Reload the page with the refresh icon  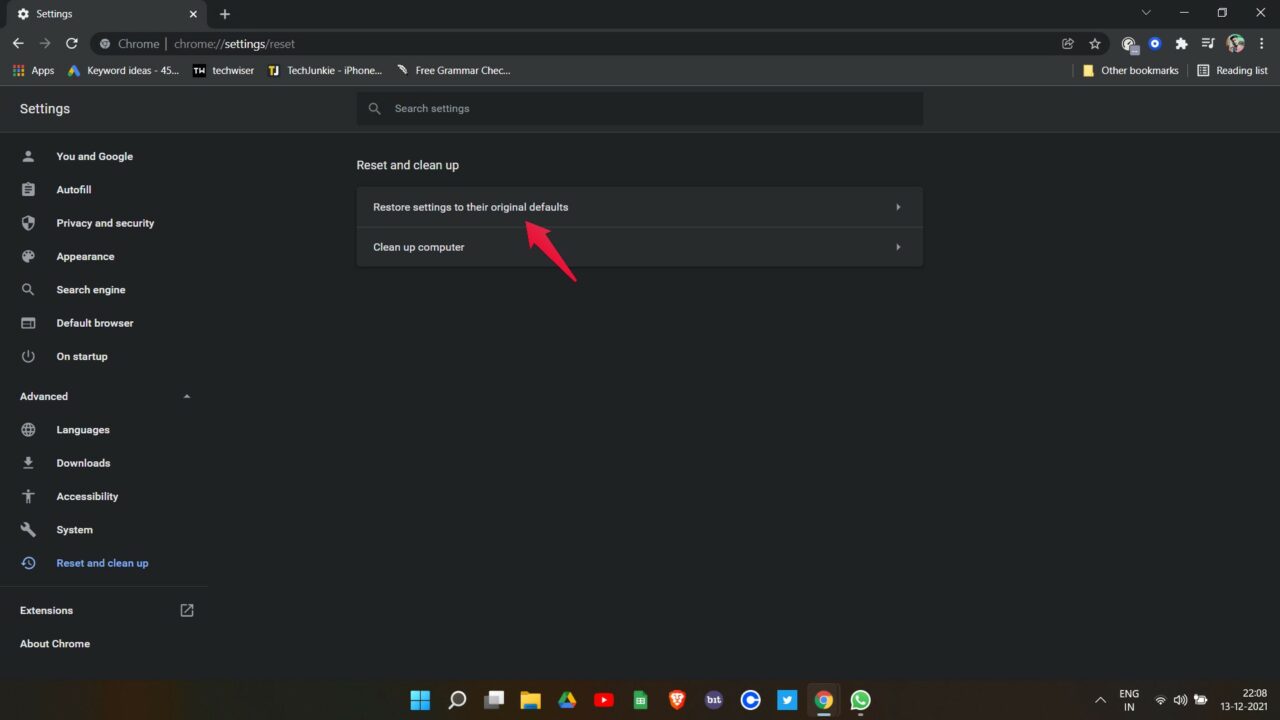click(72, 44)
